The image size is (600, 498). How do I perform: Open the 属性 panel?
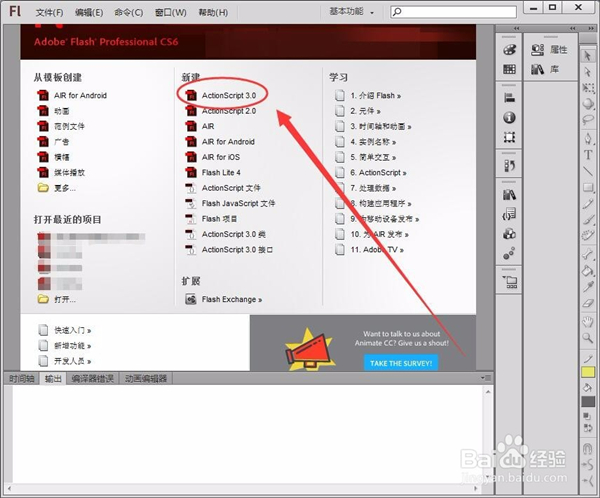point(549,49)
